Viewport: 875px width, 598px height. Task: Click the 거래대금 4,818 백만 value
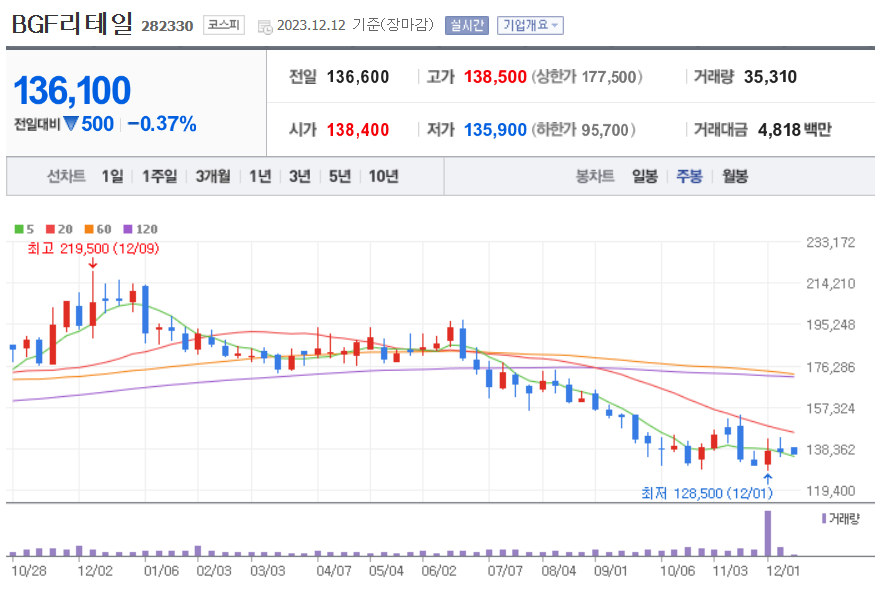pyautogui.click(x=794, y=130)
